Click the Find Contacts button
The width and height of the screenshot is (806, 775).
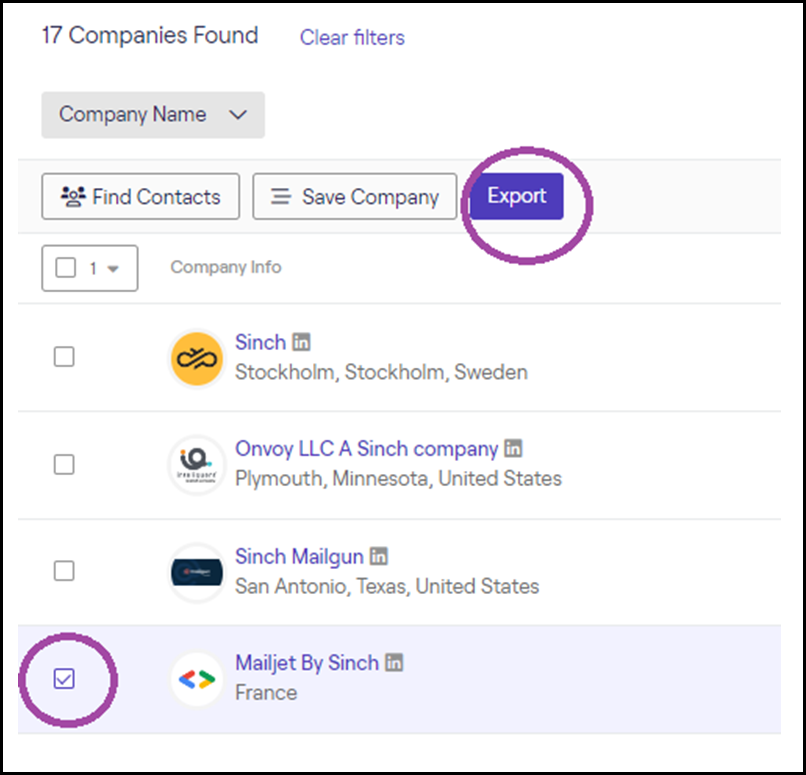coord(141,196)
